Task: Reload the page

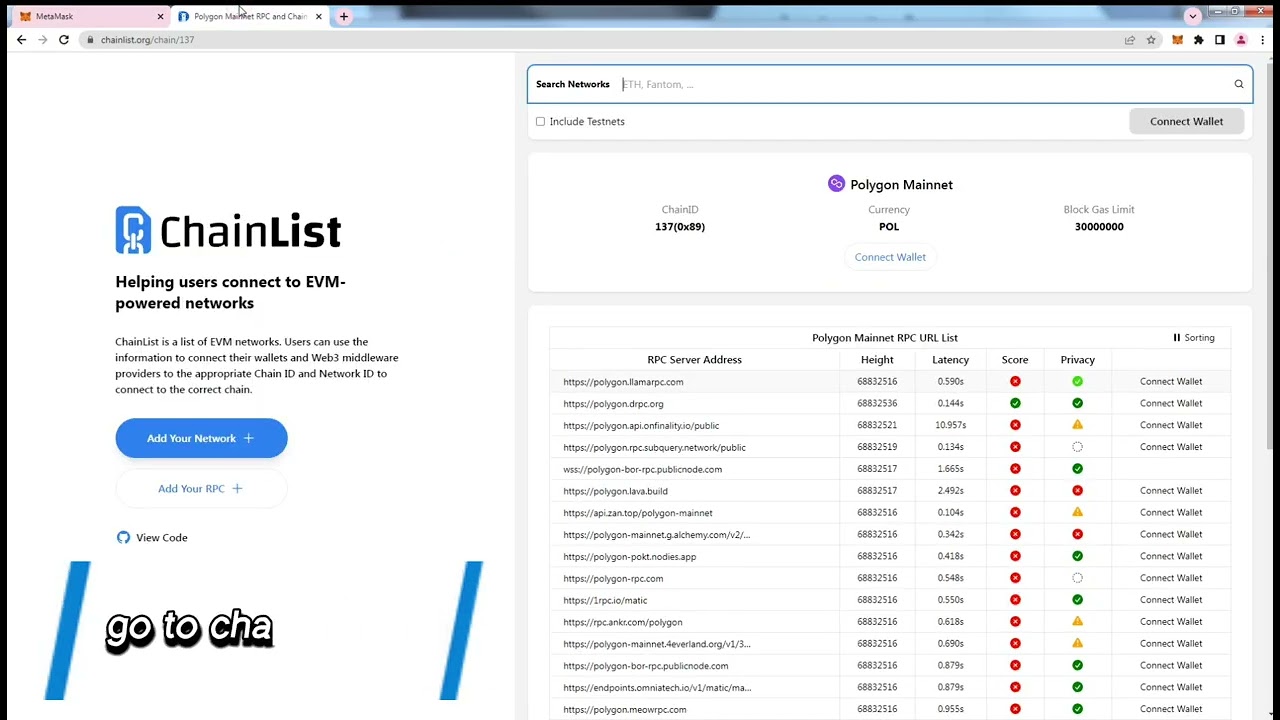Action: pyautogui.click(x=64, y=40)
